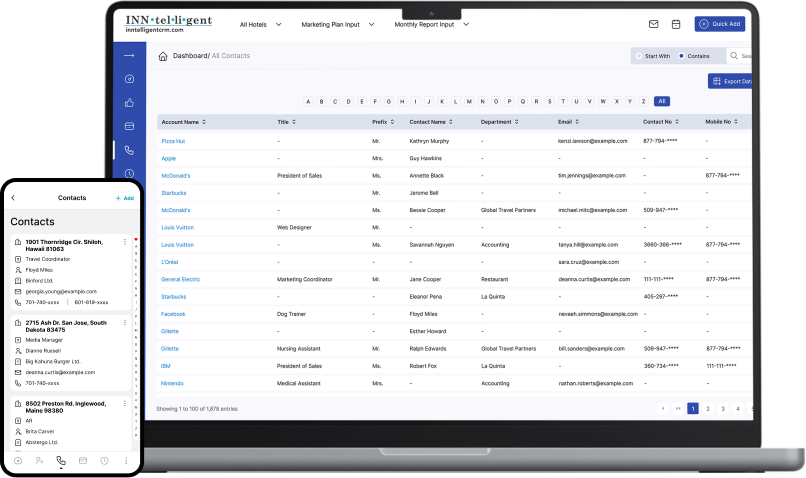This screenshot has width=806, height=478.
Task: Click the search magnifier icon
Action: click(734, 56)
